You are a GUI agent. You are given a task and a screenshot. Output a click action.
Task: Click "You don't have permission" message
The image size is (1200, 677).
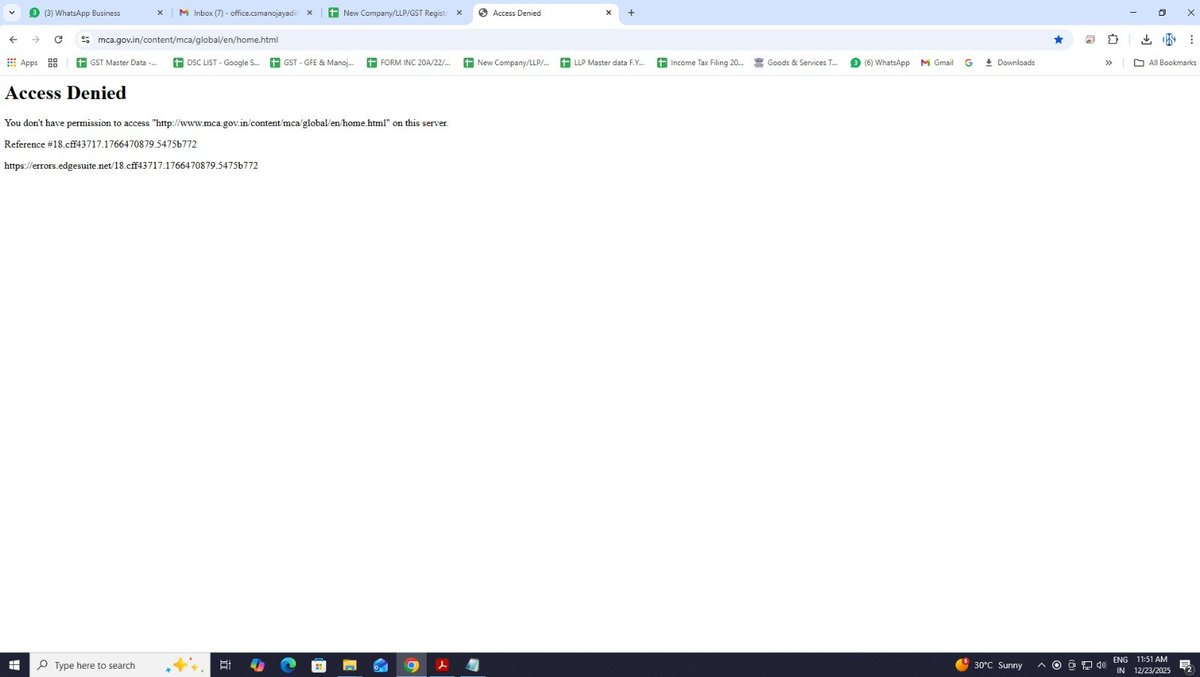coord(226,122)
